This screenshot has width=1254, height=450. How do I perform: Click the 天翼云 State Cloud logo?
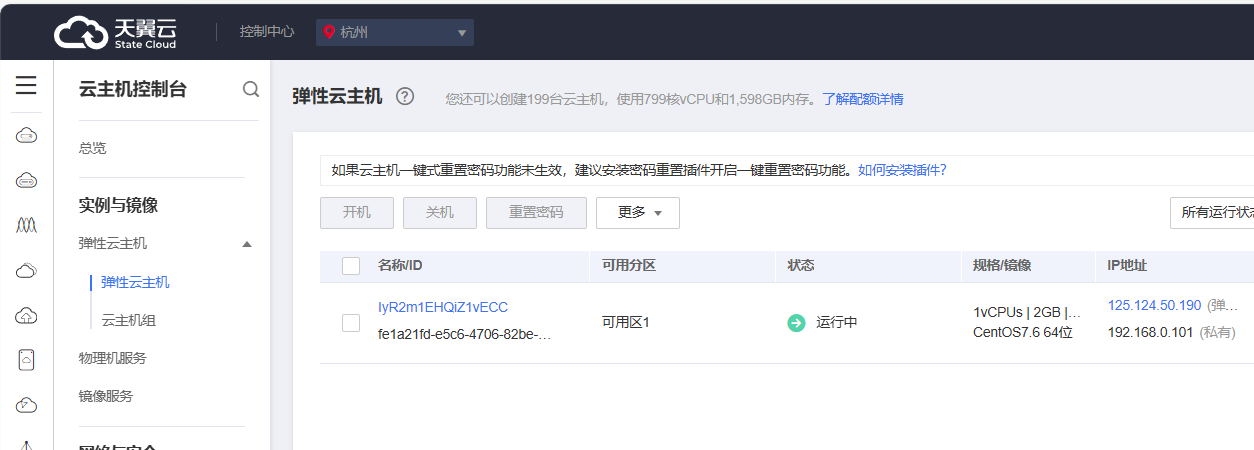(116, 32)
